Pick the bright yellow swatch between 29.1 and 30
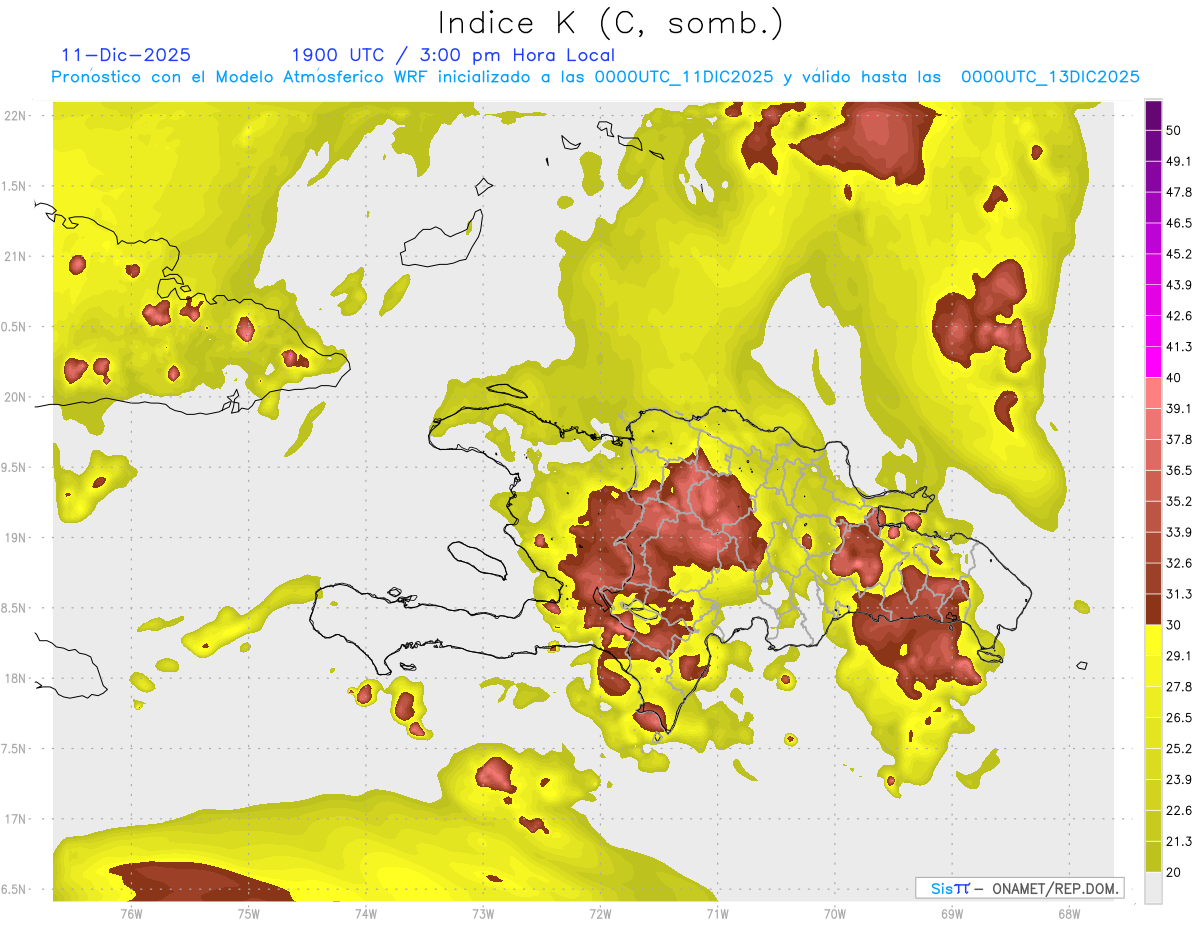Viewport: 1200px width, 927px height. (x=1153, y=641)
